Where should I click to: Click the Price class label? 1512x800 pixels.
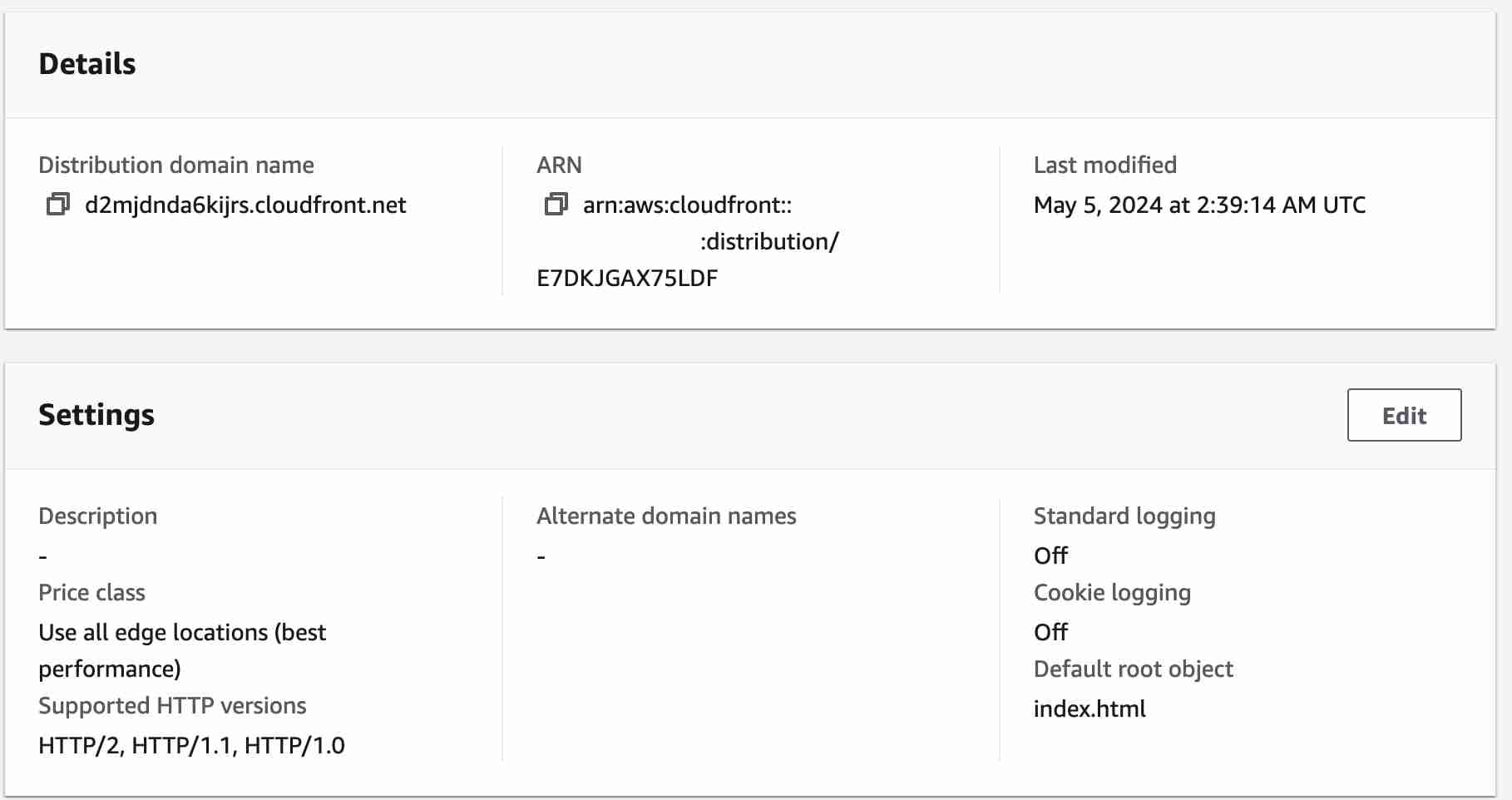coord(91,592)
